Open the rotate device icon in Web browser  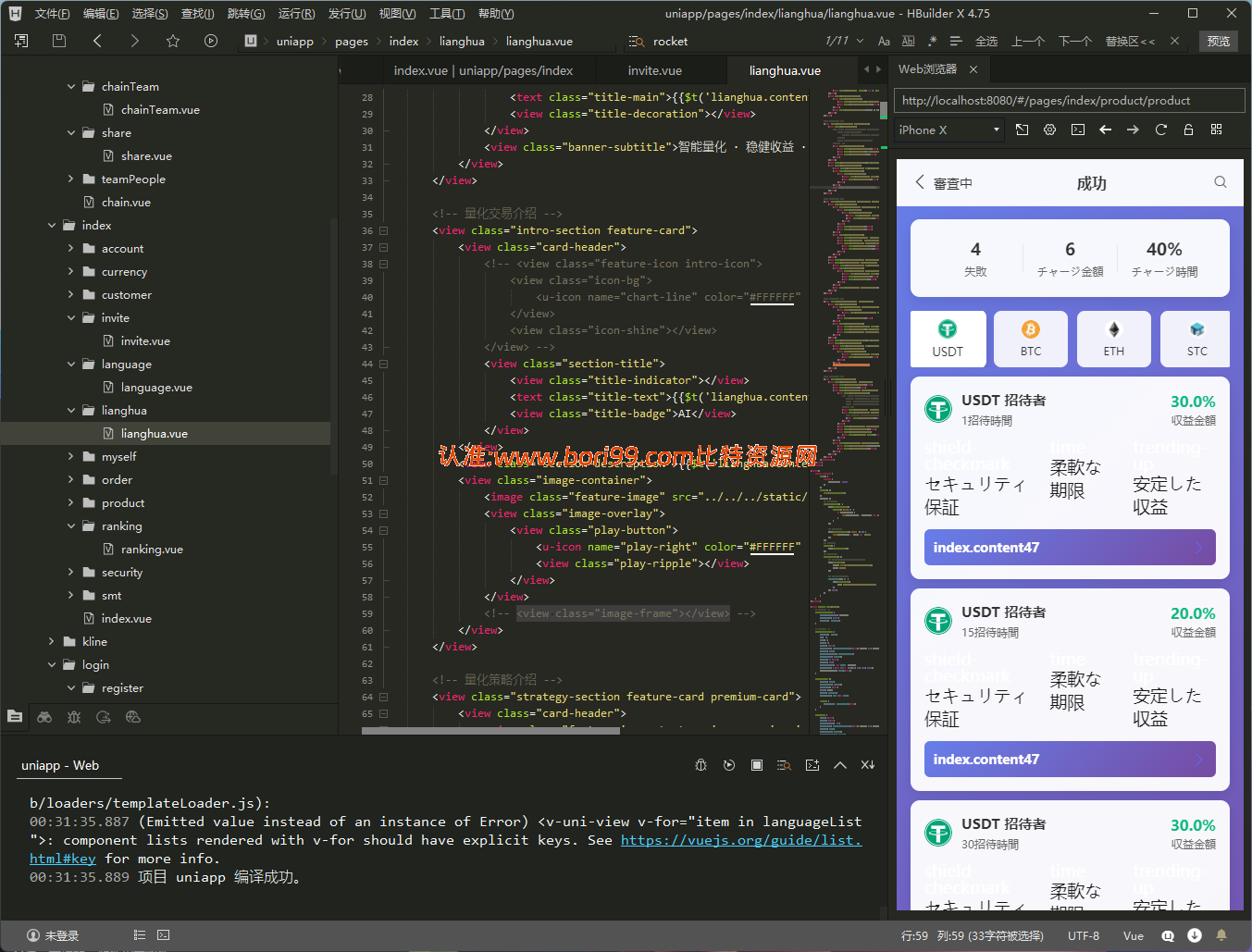1022,130
